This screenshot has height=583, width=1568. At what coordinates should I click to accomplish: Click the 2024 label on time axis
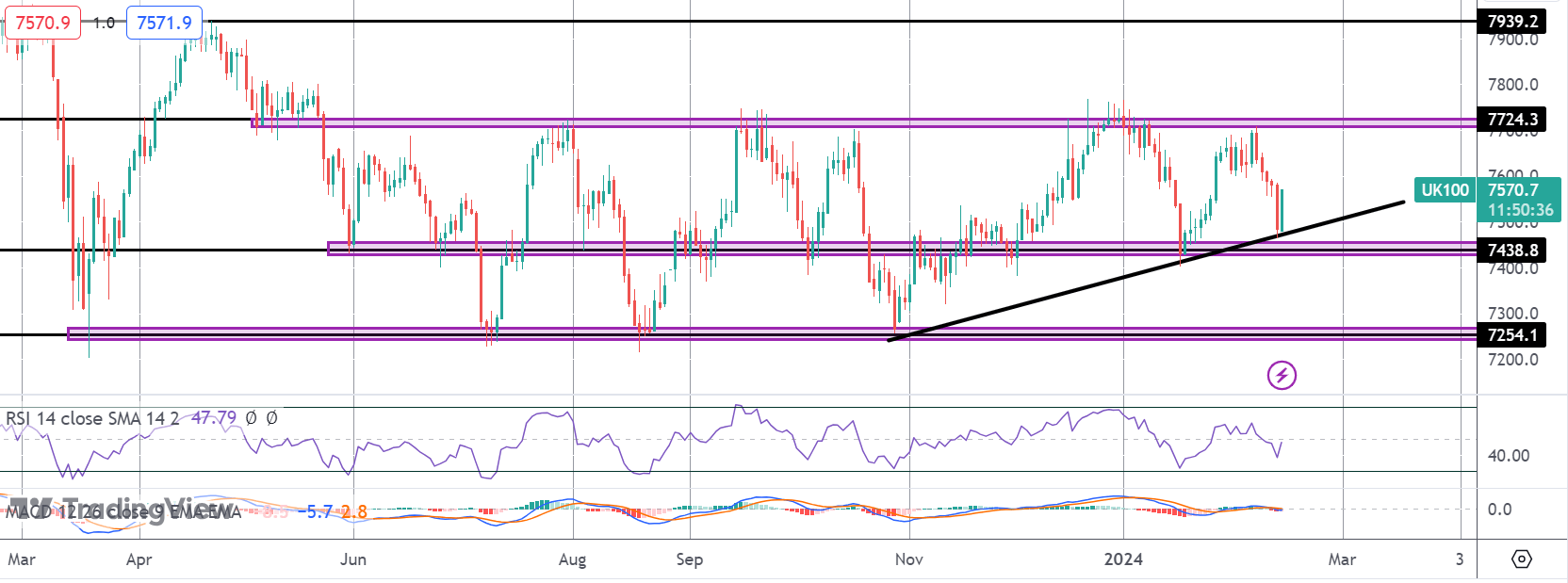[1123, 559]
